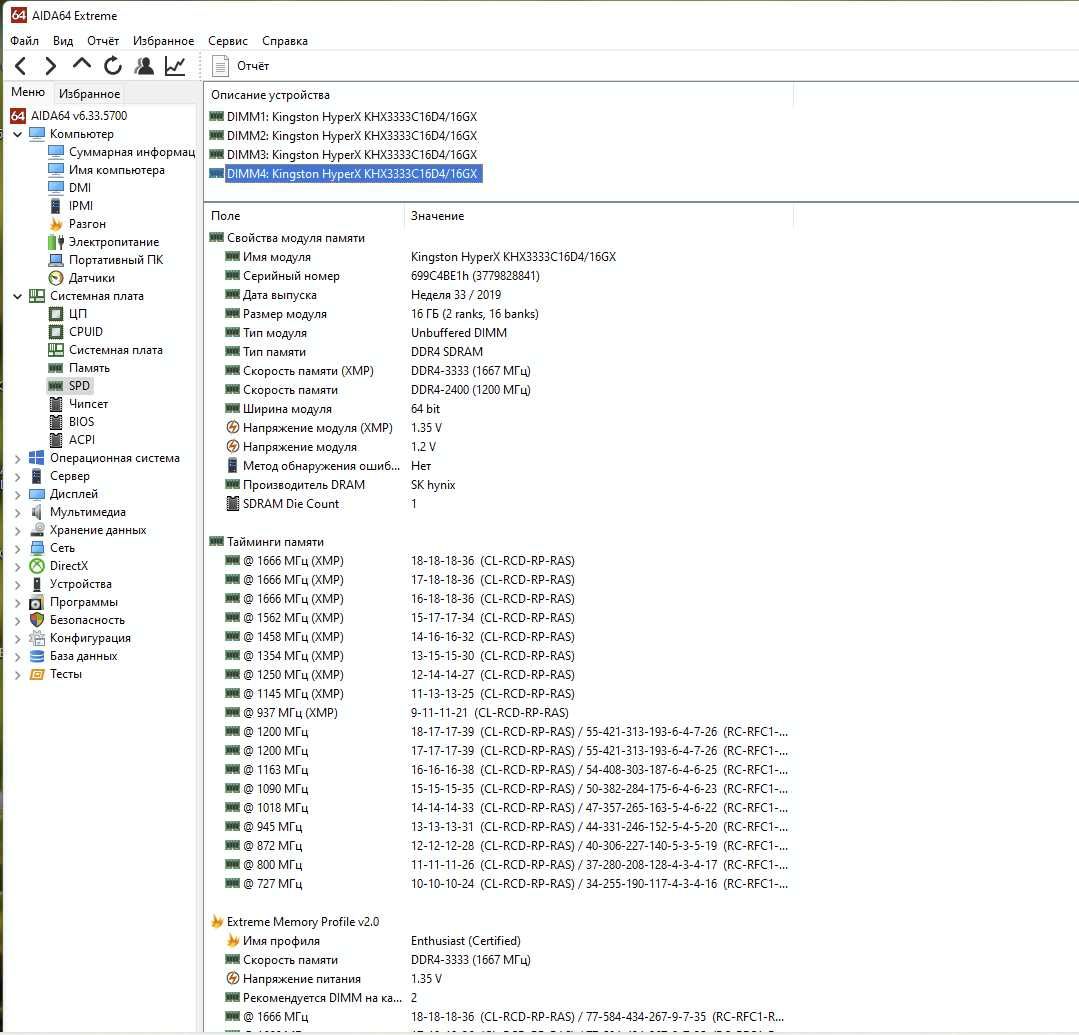
Task: Open ACPI tree item
Action: pyautogui.click(x=81, y=439)
